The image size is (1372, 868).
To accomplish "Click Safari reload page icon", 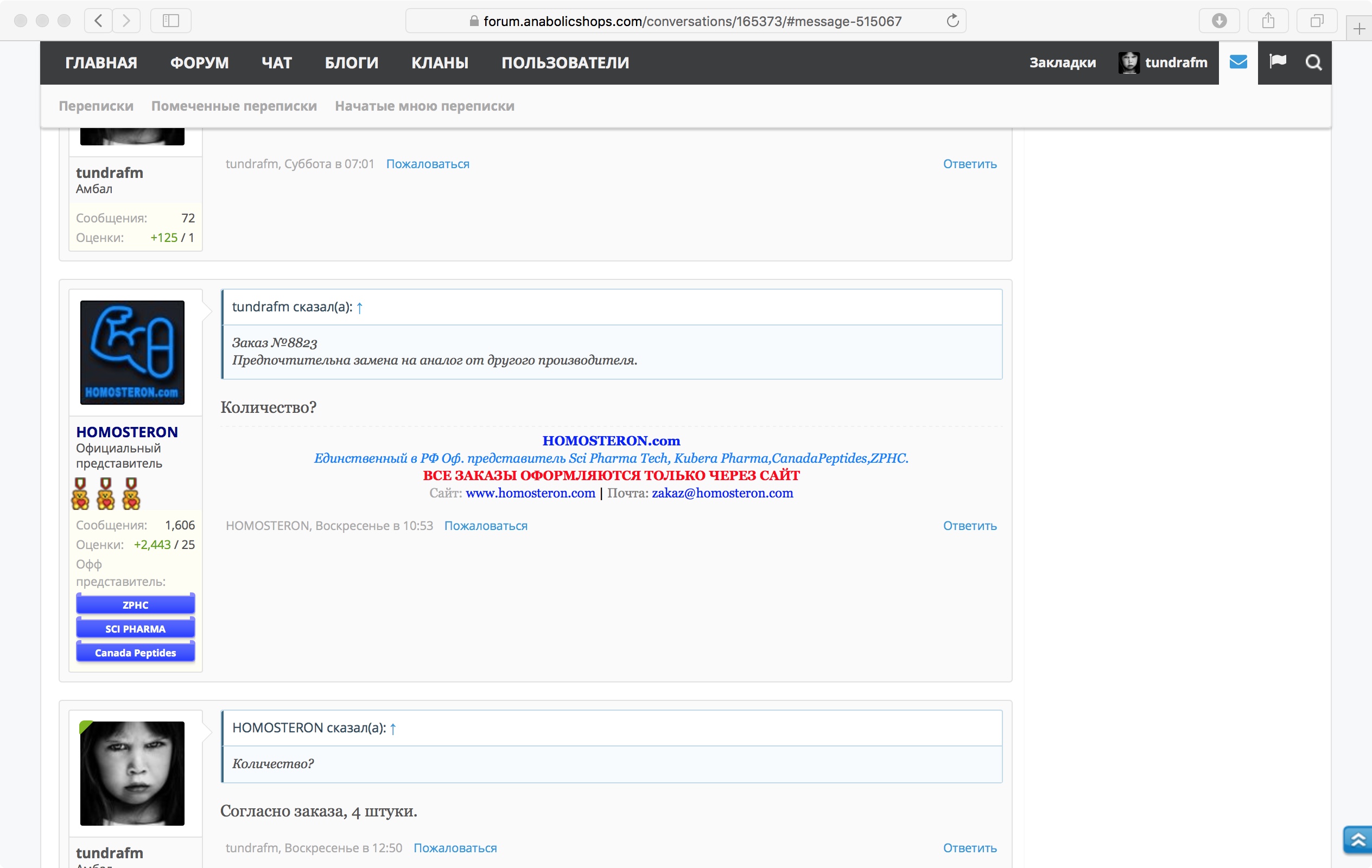I will [952, 21].
